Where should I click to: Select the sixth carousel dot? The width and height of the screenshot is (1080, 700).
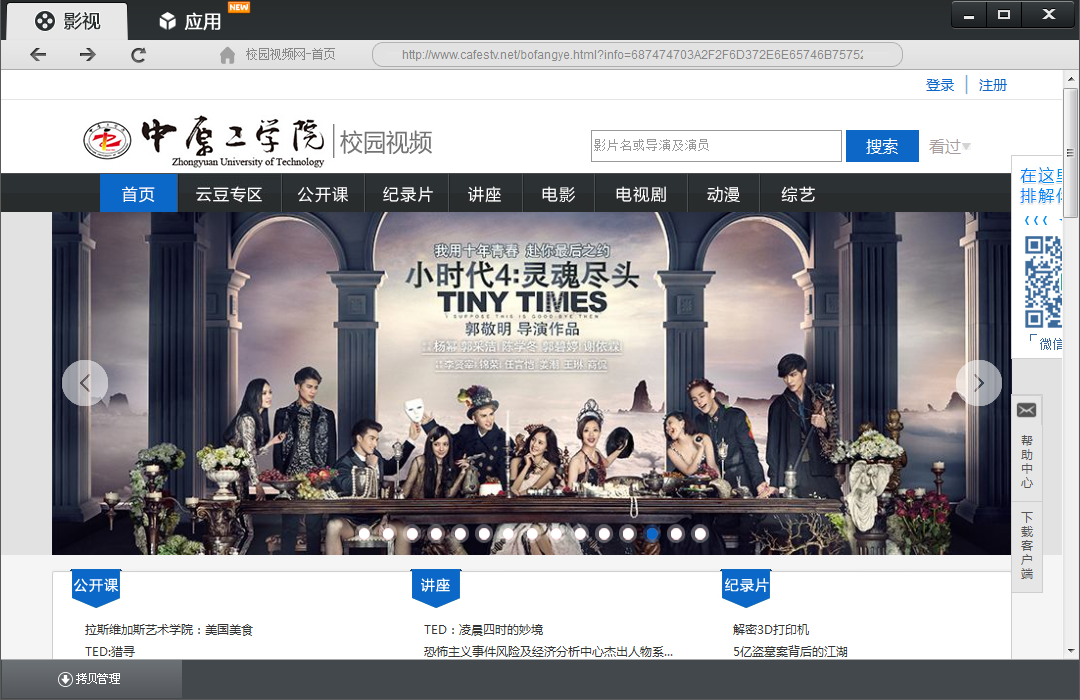pos(484,533)
